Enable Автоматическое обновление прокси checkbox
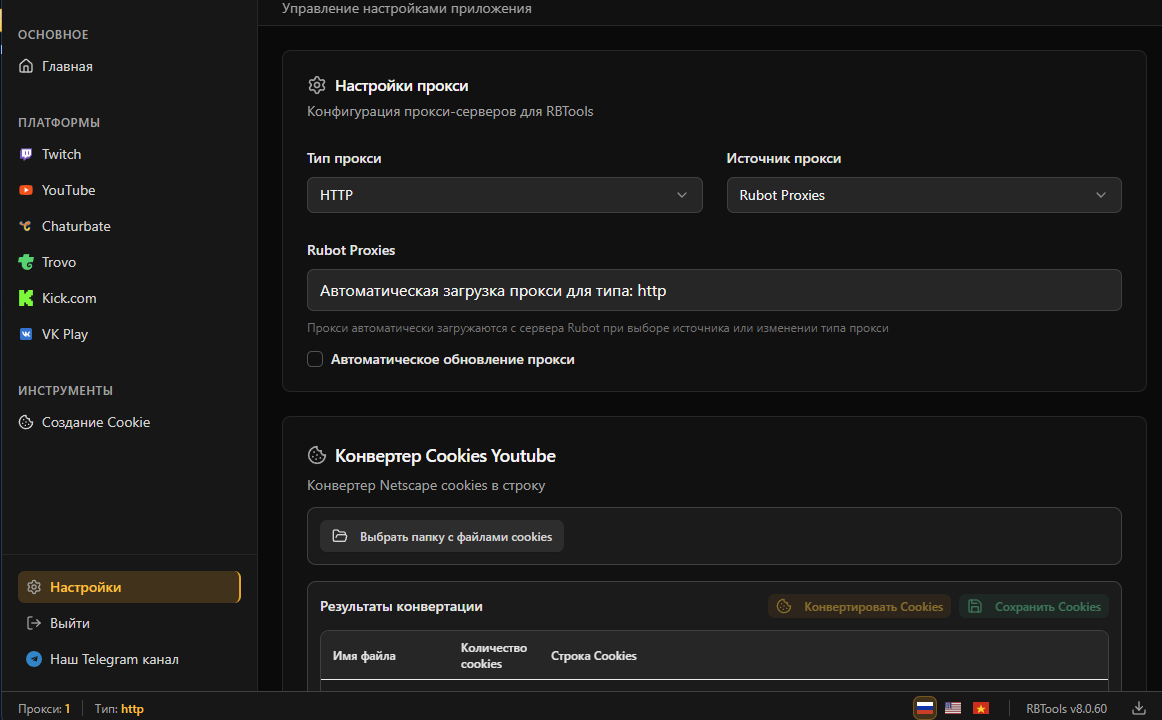This screenshot has height=720, width=1162. point(315,359)
